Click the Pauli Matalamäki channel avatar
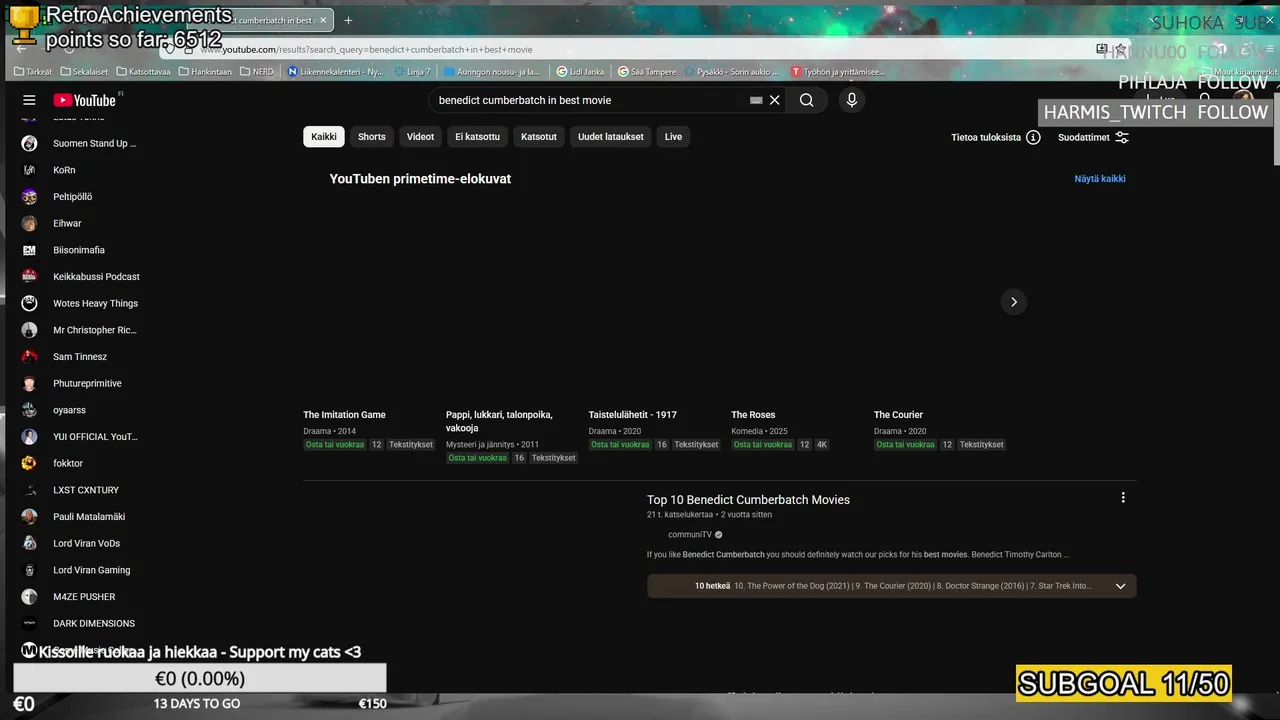Viewport: 1280px width, 720px height. [x=30, y=517]
